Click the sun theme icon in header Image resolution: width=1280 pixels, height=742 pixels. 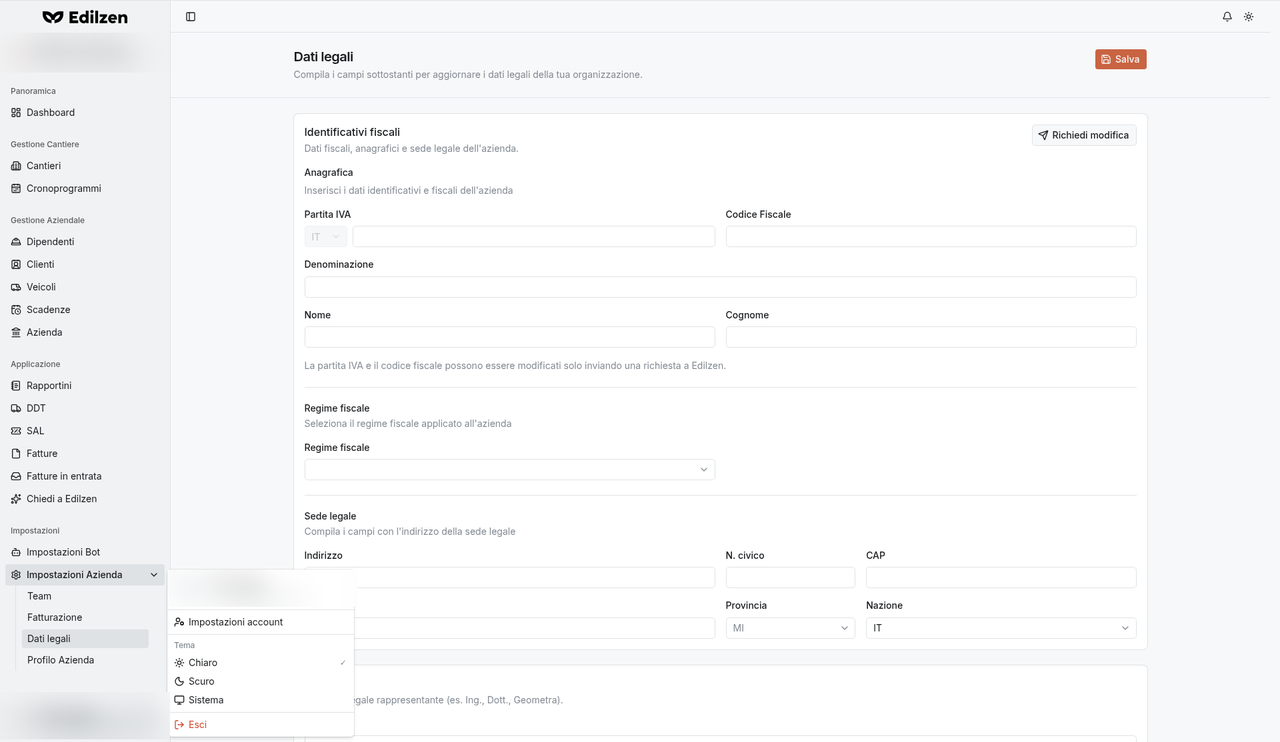(x=1249, y=17)
